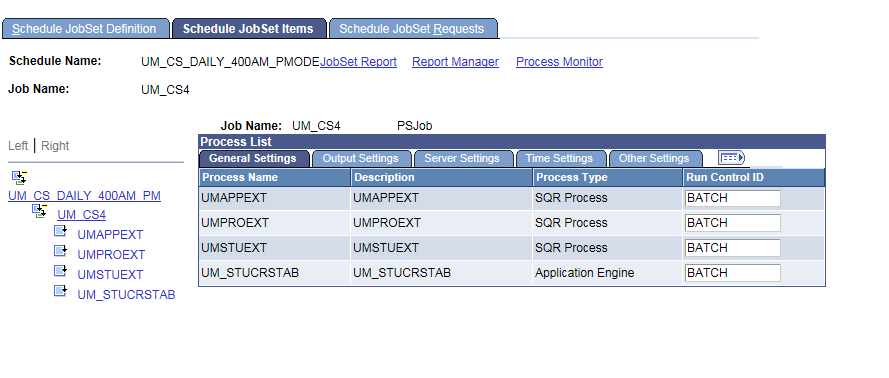Click the icon beside UMPROEXT in tree

click(61, 251)
